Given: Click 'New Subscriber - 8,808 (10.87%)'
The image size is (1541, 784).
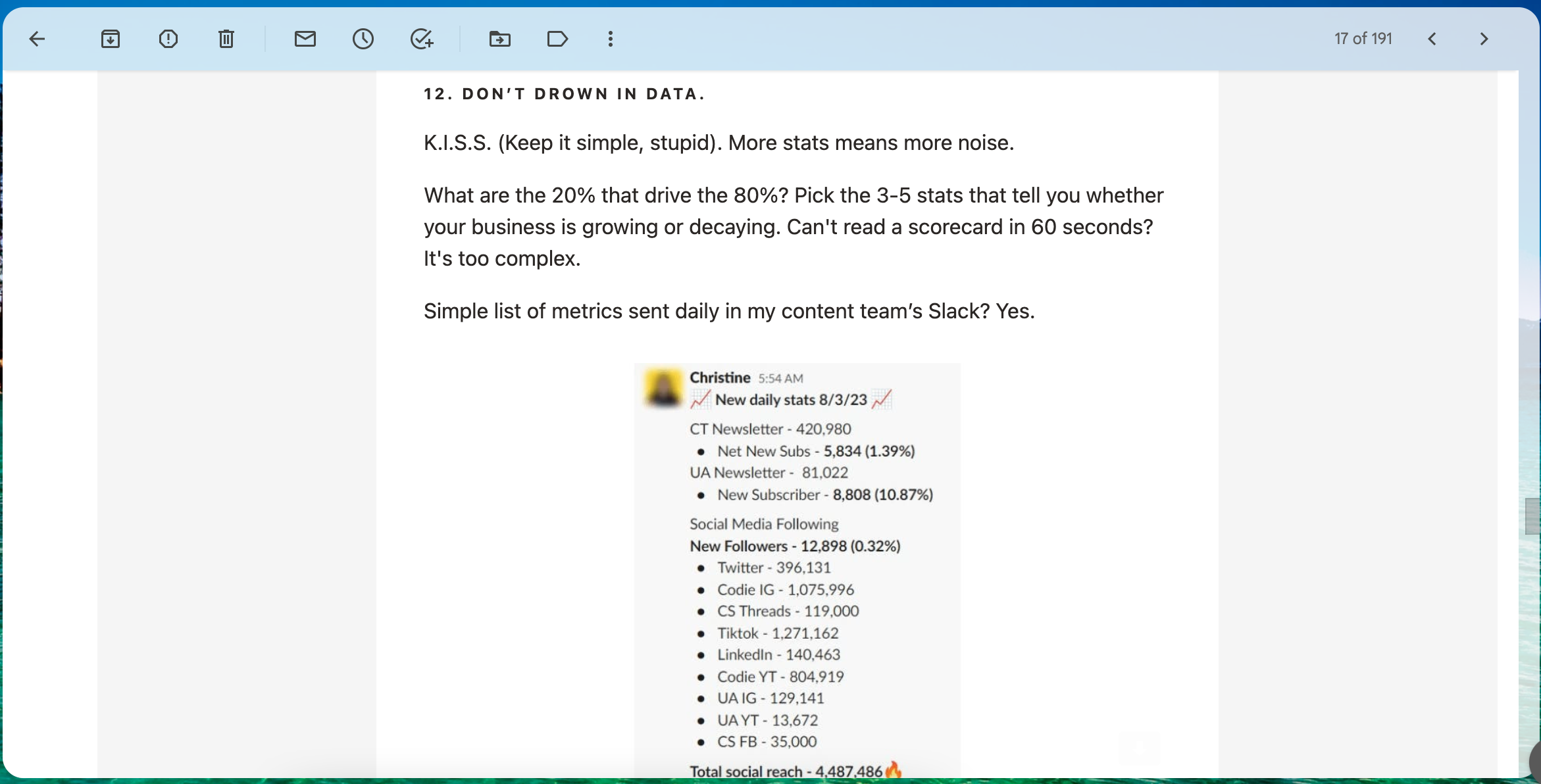Looking at the screenshot, I should (825, 495).
